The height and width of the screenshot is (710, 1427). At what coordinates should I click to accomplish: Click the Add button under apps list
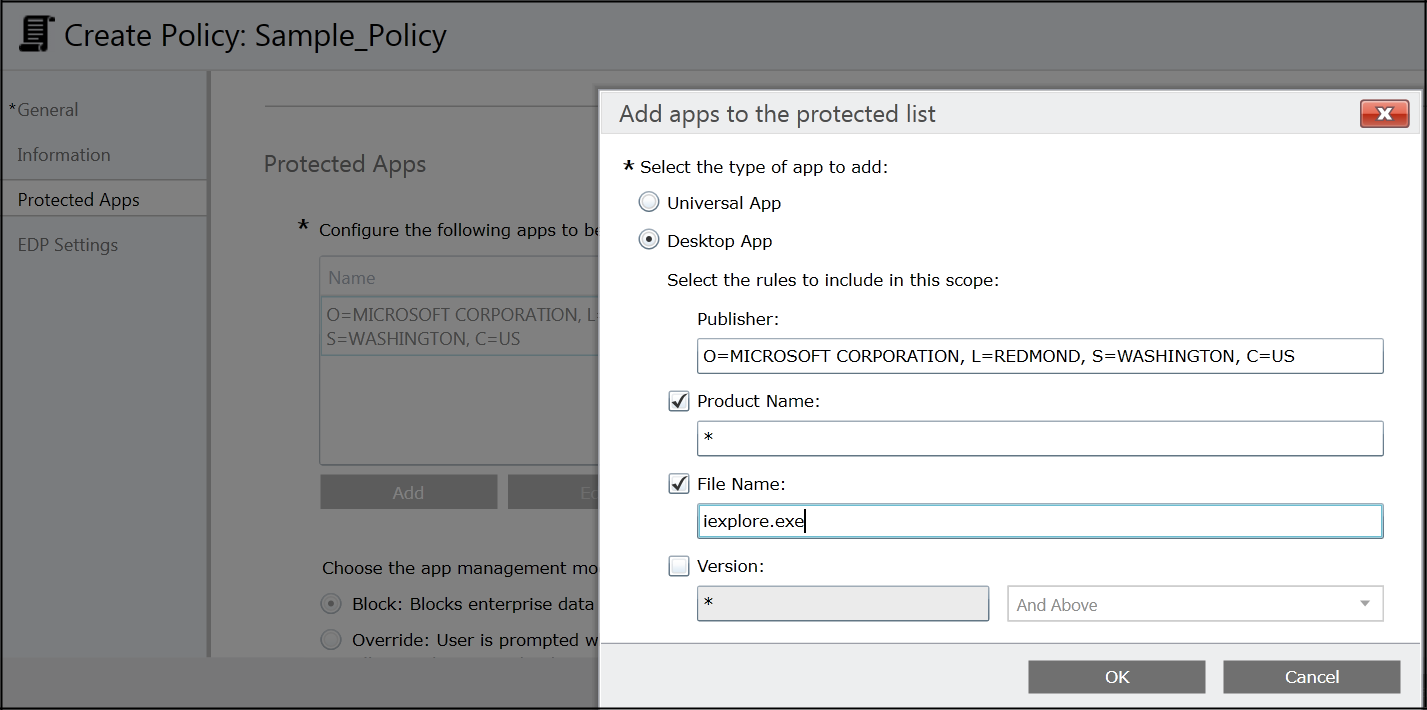pos(408,492)
